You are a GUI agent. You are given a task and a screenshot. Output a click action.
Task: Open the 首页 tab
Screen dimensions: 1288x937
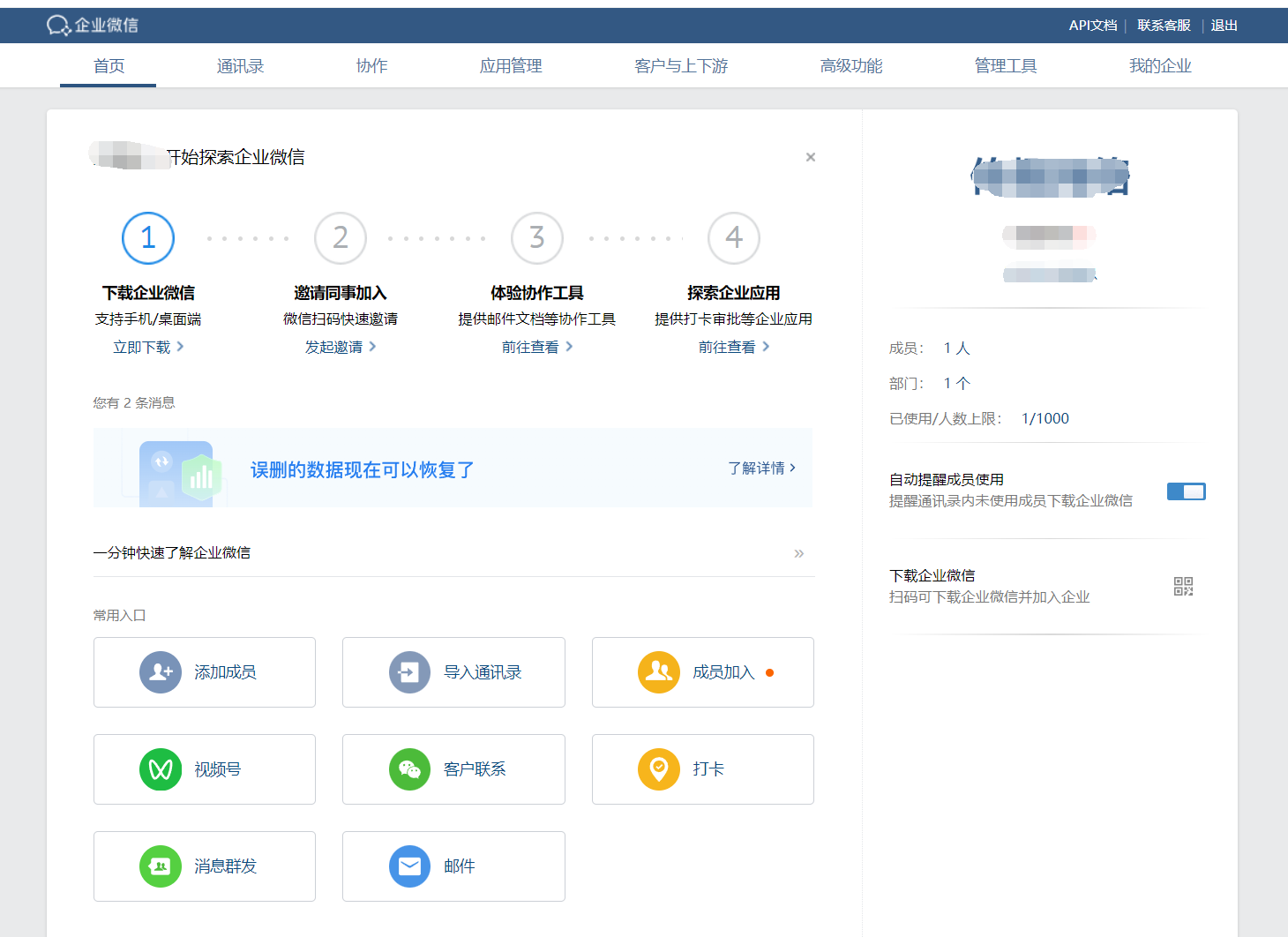tap(109, 66)
